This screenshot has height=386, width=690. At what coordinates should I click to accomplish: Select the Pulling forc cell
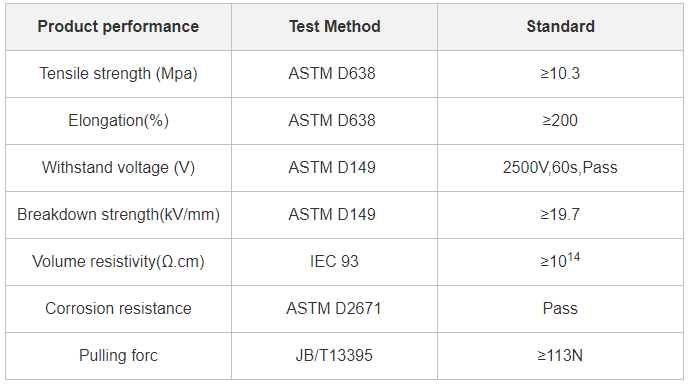click(118, 356)
